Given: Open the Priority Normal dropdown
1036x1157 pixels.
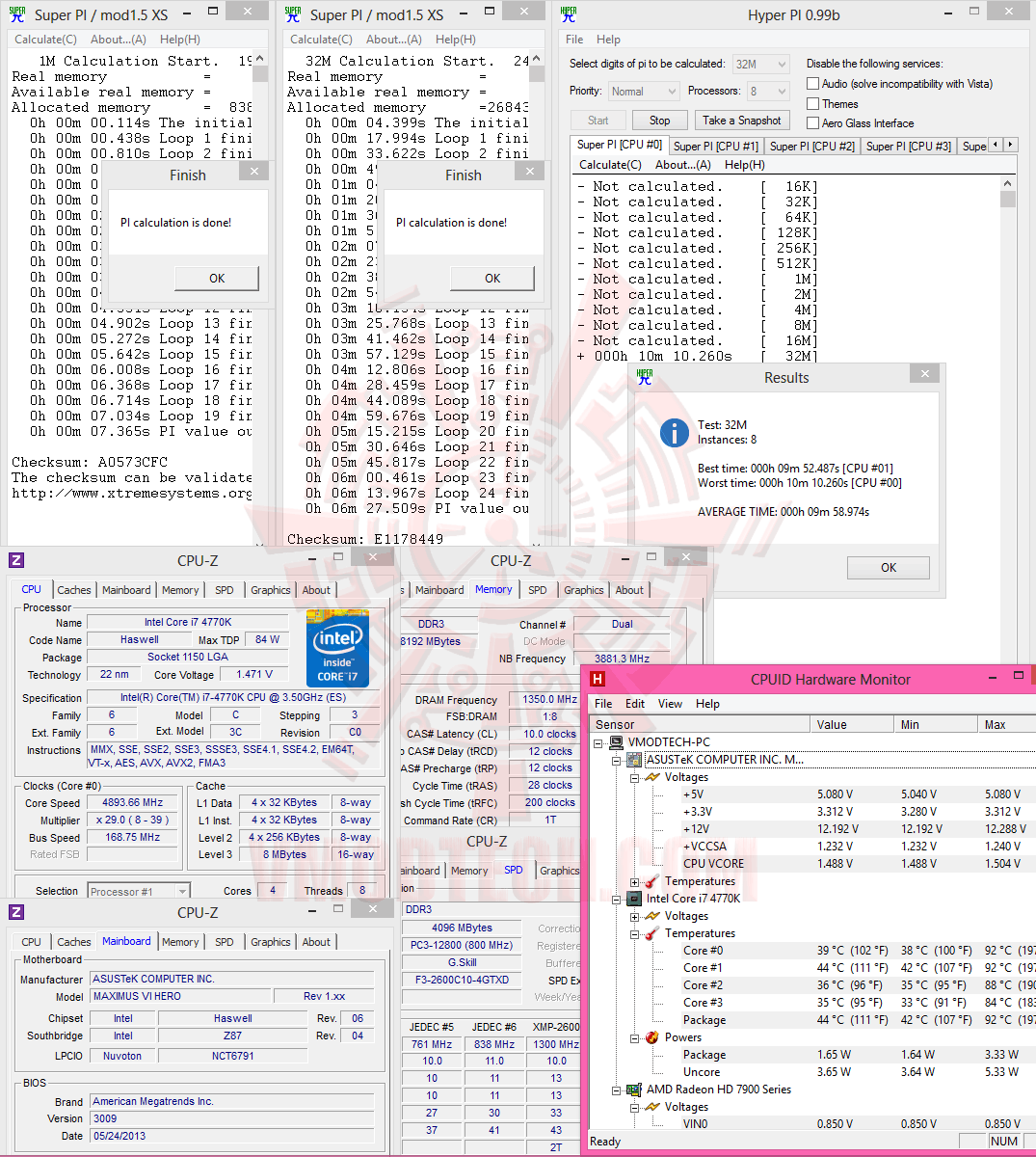Looking at the screenshot, I should point(644,92).
